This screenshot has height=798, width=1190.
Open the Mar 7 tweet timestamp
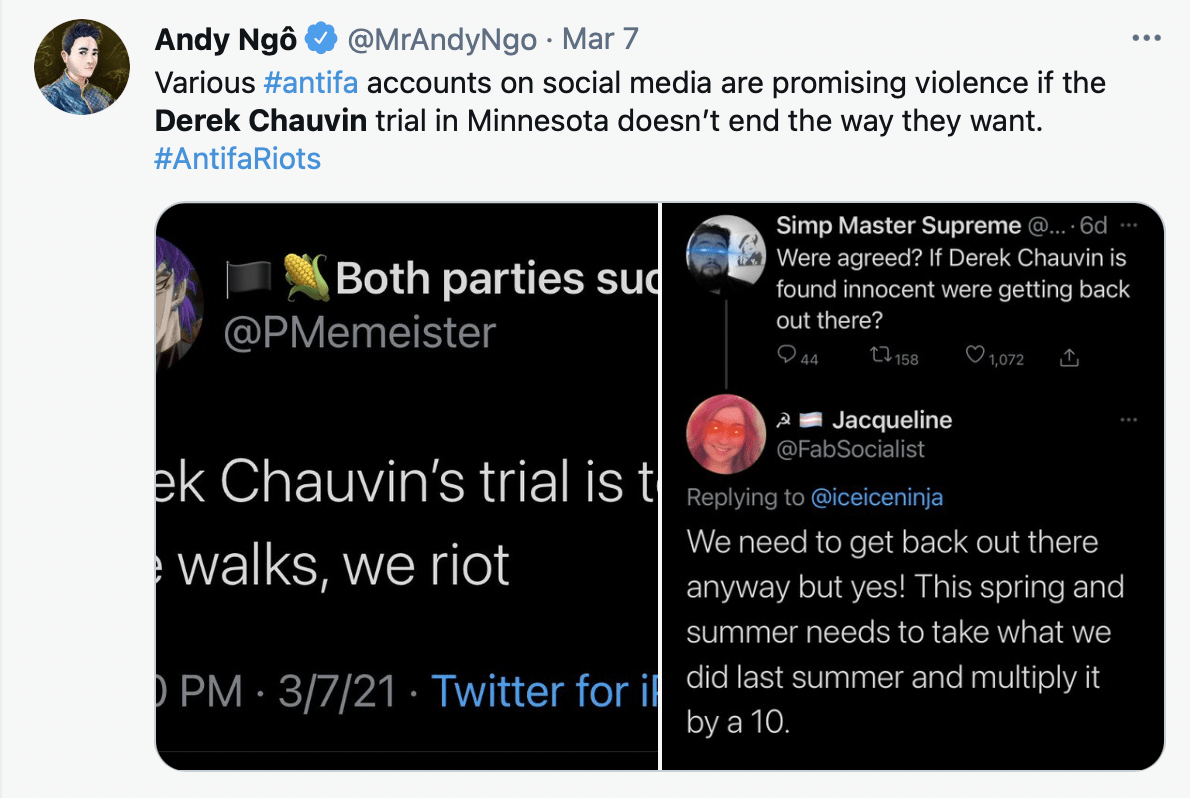click(600, 39)
